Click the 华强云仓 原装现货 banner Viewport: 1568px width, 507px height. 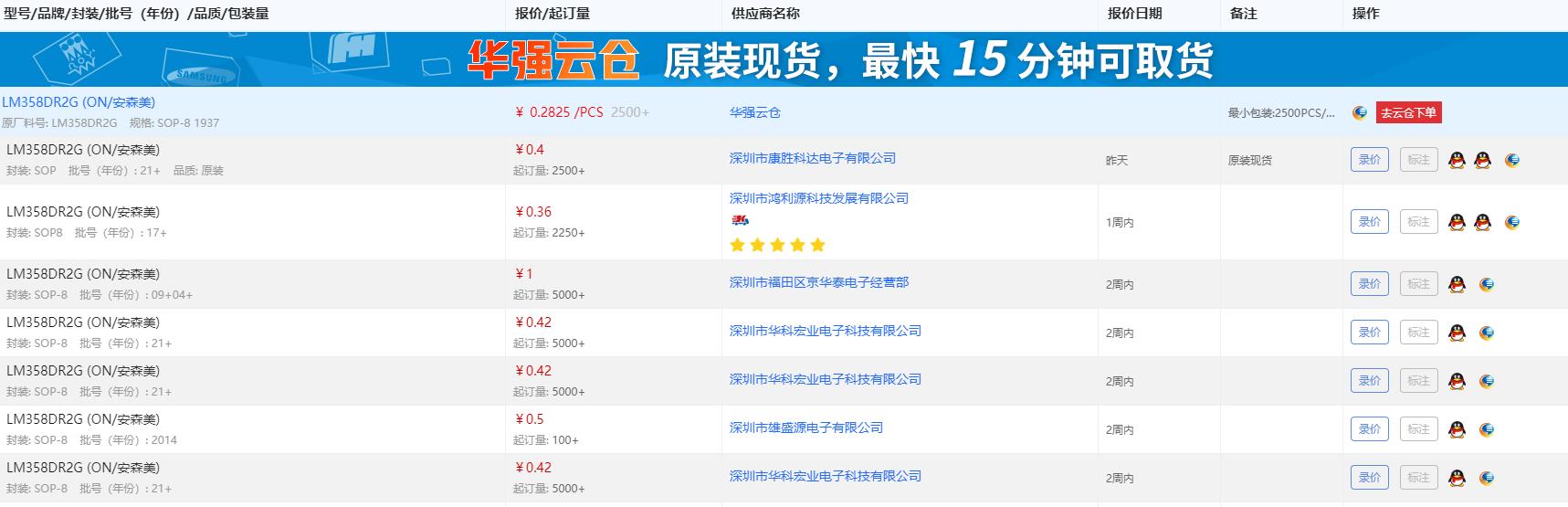pyautogui.click(x=784, y=59)
